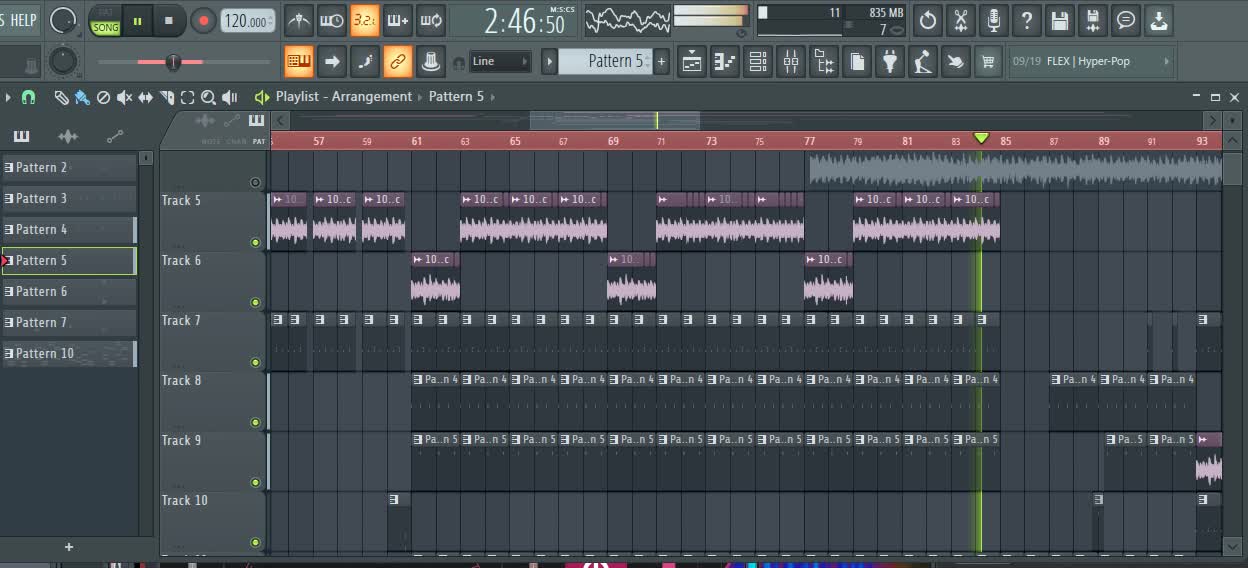Open the metronome toggle
1248x568 pixels.
[299, 20]
